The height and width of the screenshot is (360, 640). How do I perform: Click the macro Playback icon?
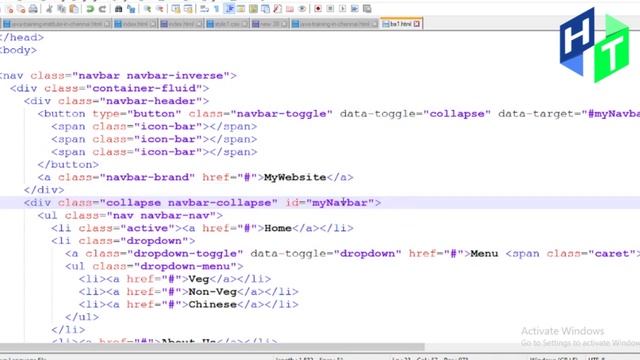tap(342, 9)
